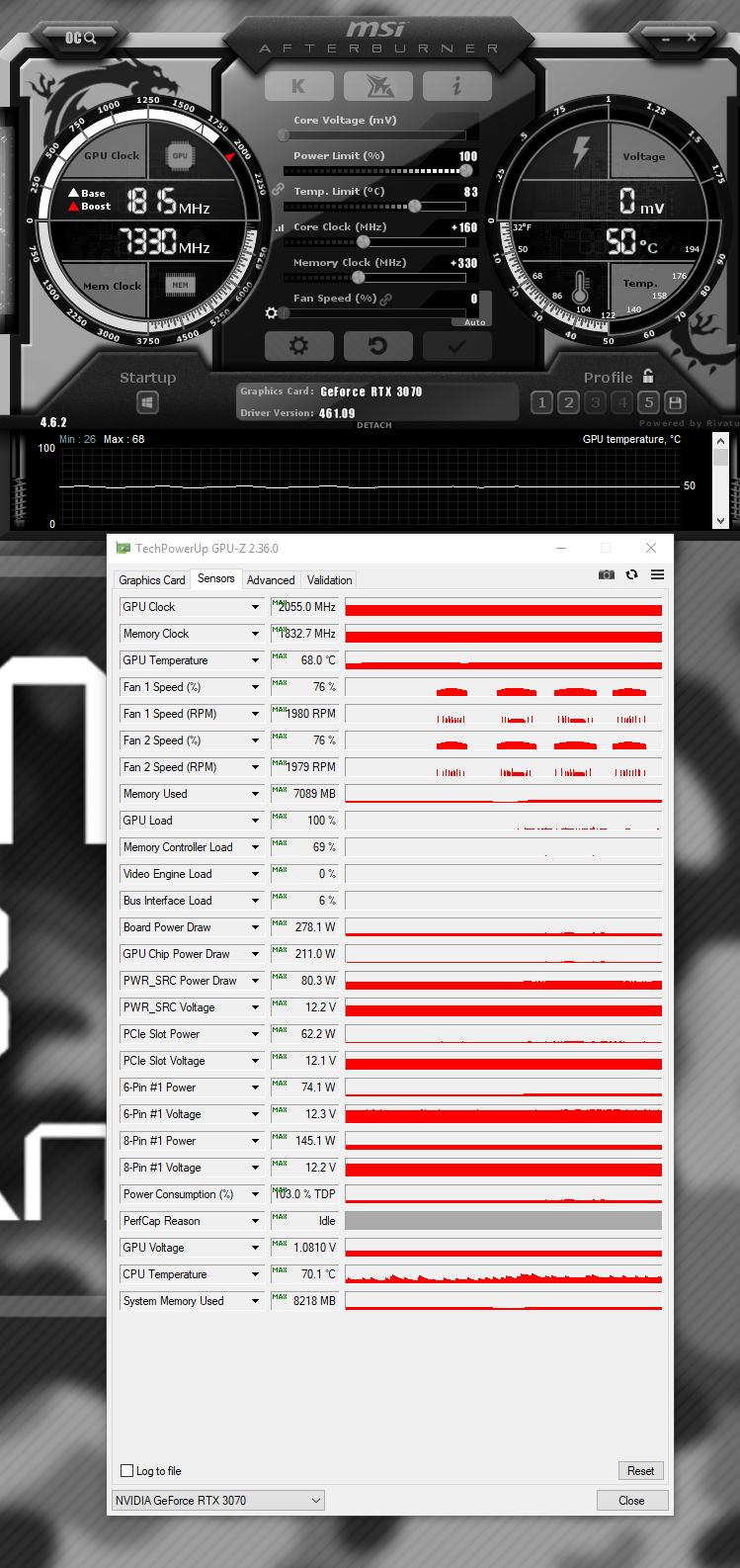Toggle the Auto fan speed button
The image size is (740, 1568).
pyautogui.click(x=475, y=322)
